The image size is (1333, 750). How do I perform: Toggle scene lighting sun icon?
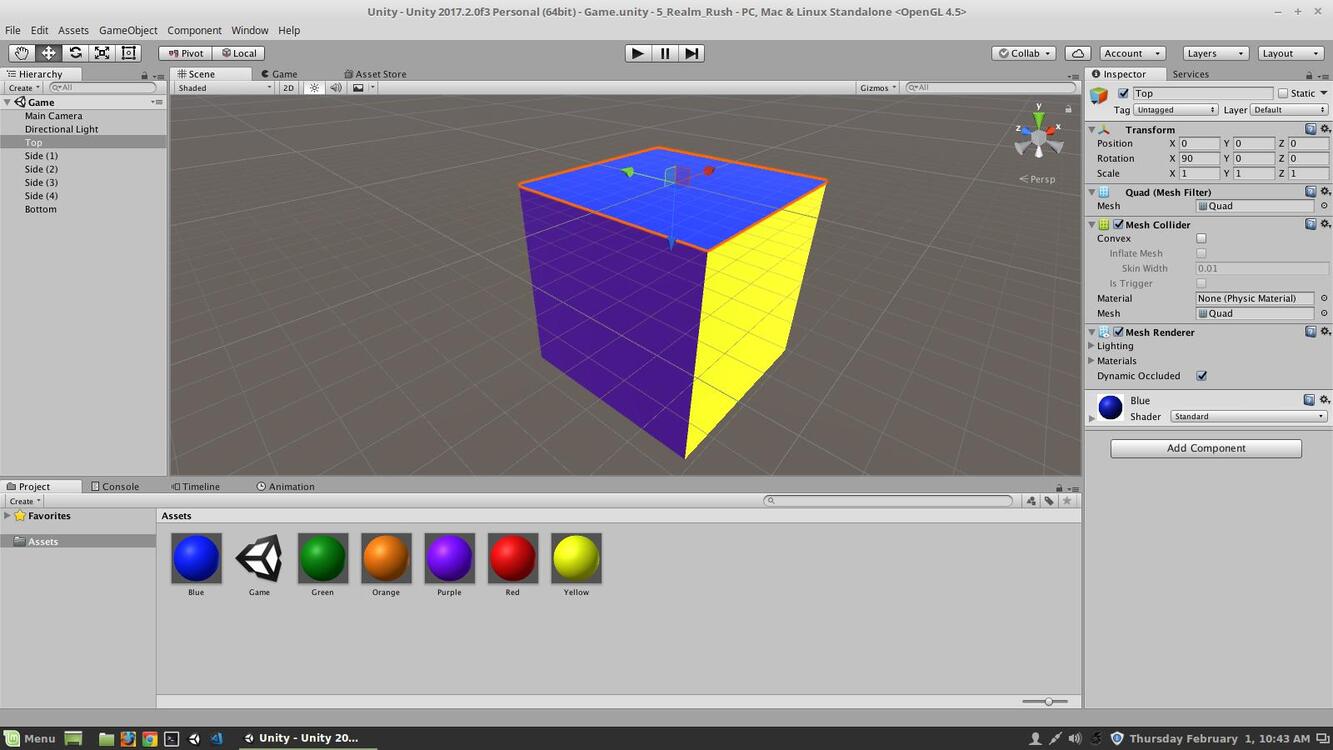[314, 88]
